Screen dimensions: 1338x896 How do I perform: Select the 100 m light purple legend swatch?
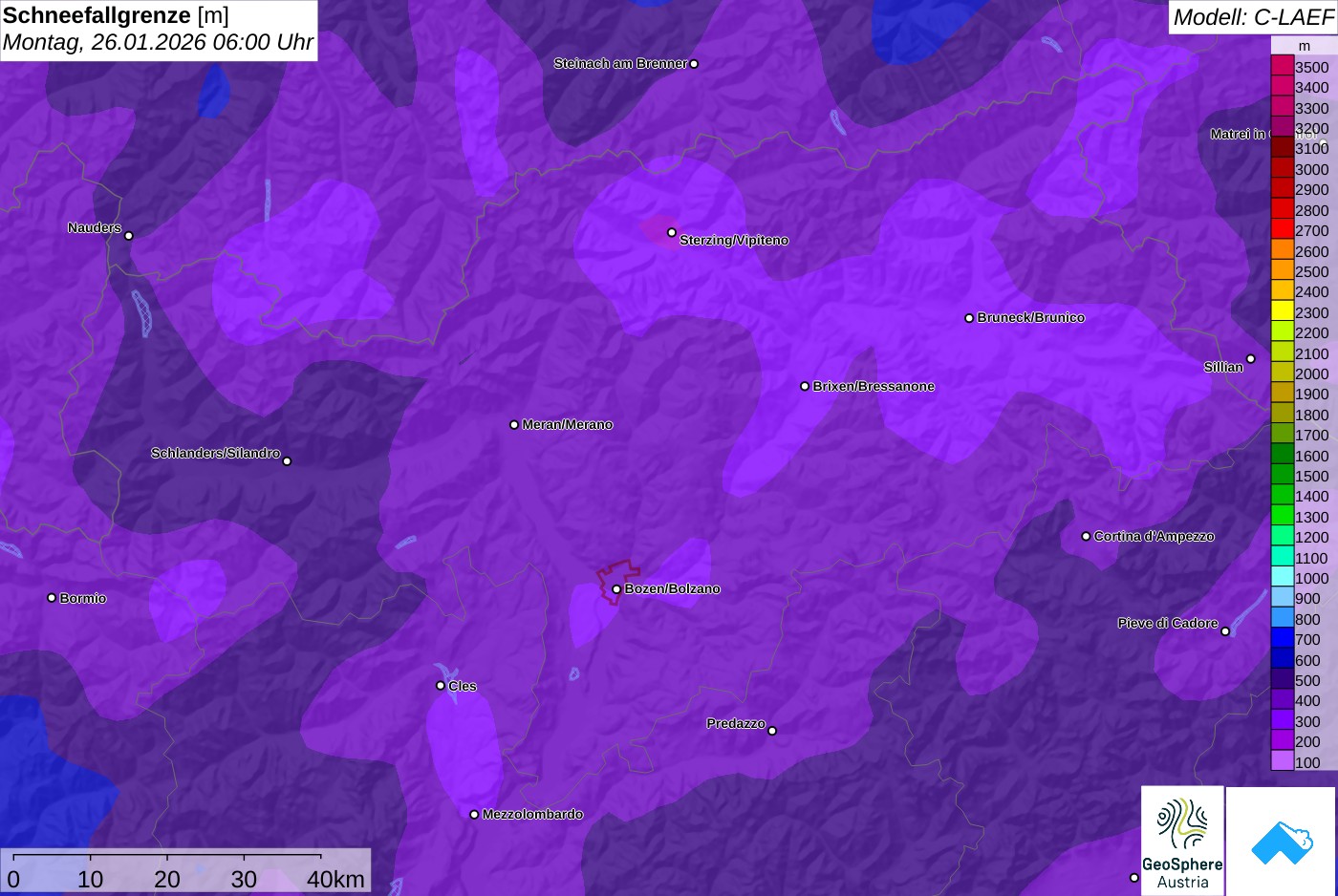point(1282,761)
